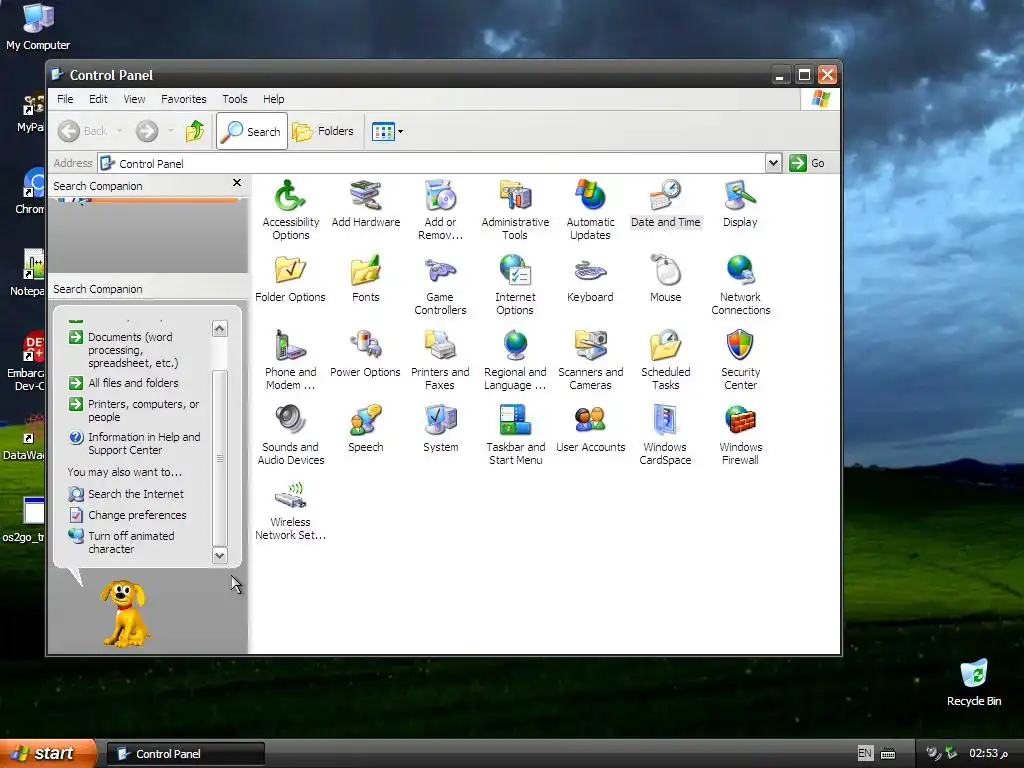Screen dimensions: 1024x768
Task: Click the on-screen keyboard tray icon
Action: (888, 754)
